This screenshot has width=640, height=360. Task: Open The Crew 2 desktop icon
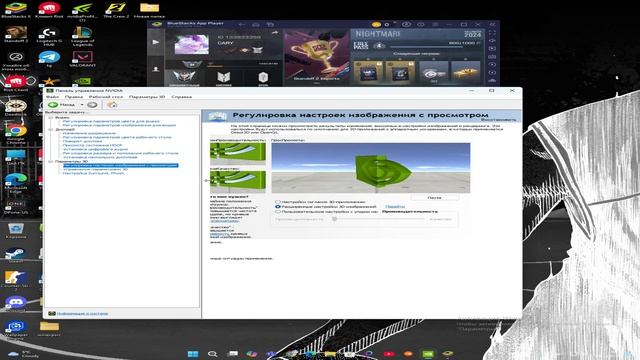click(116, 10)
